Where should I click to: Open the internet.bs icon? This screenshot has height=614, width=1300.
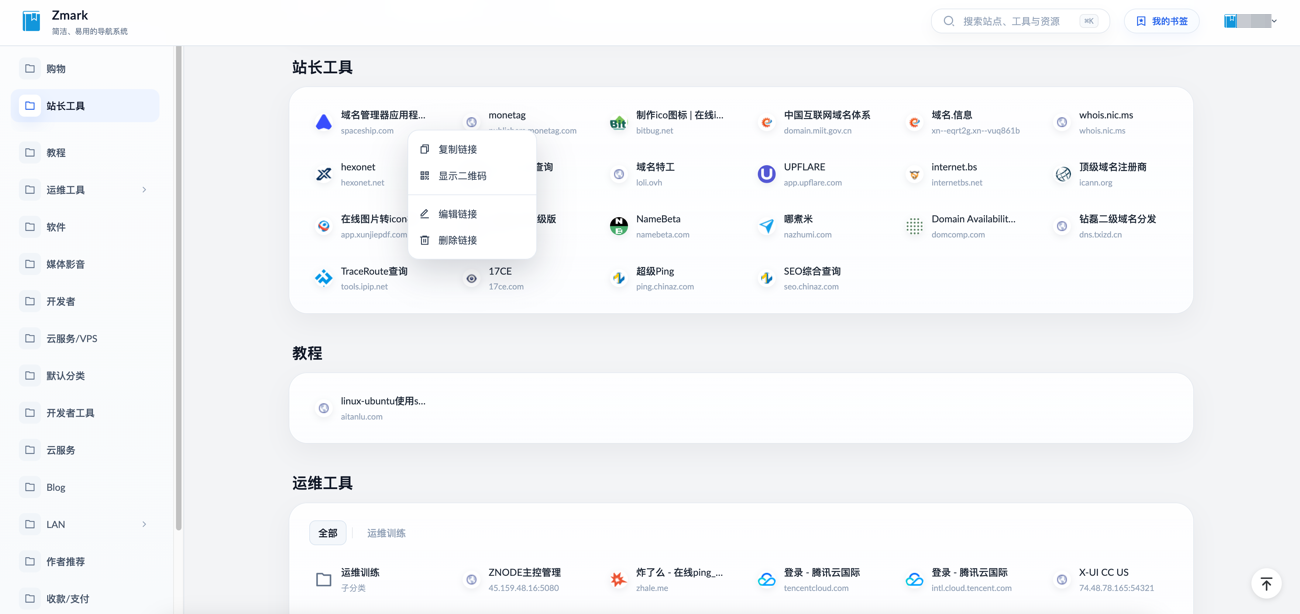click(x=914, y=174)
